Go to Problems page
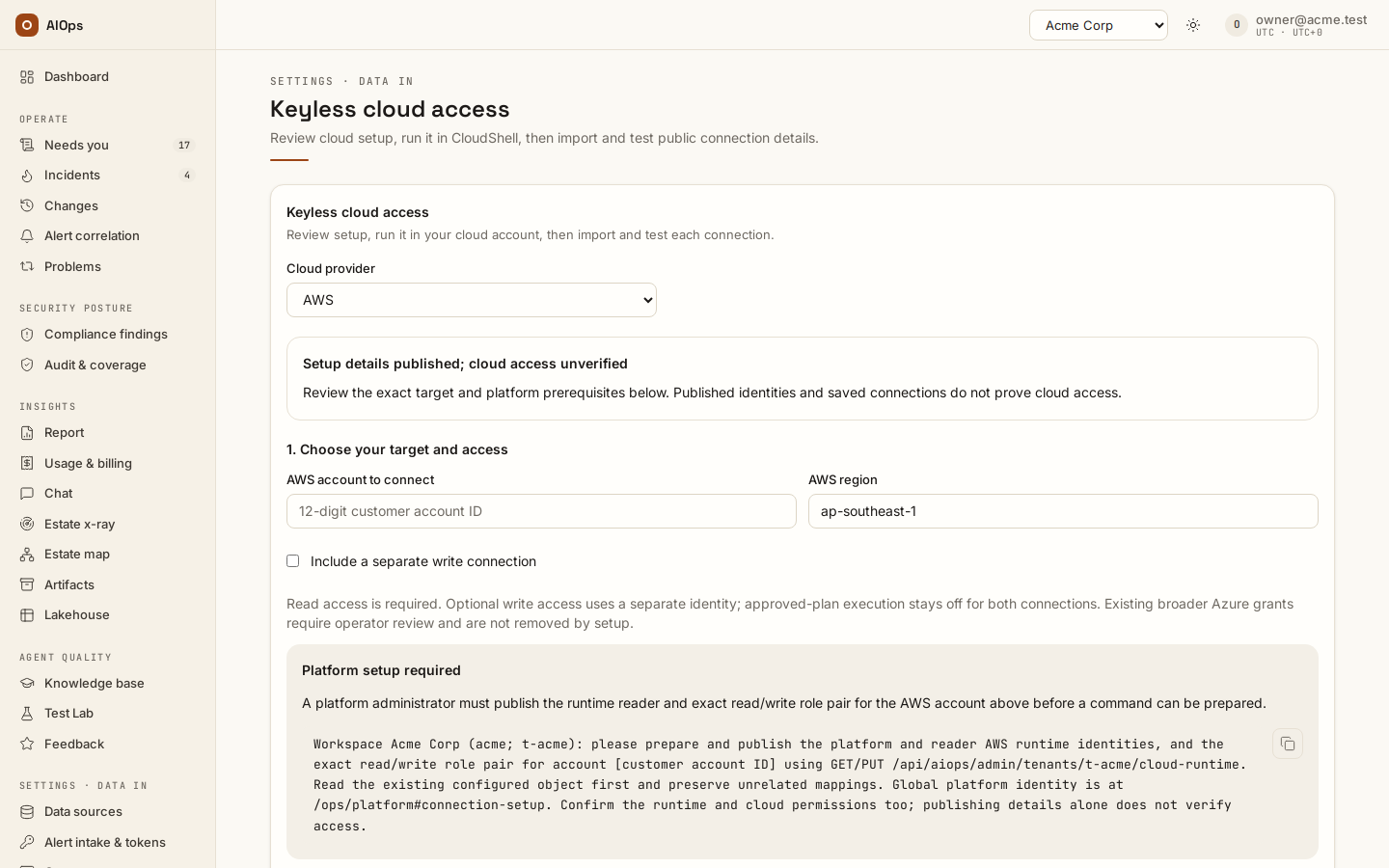Image resolution: width=1389 pixels, height=868 pixels. [x=107, y=267]
